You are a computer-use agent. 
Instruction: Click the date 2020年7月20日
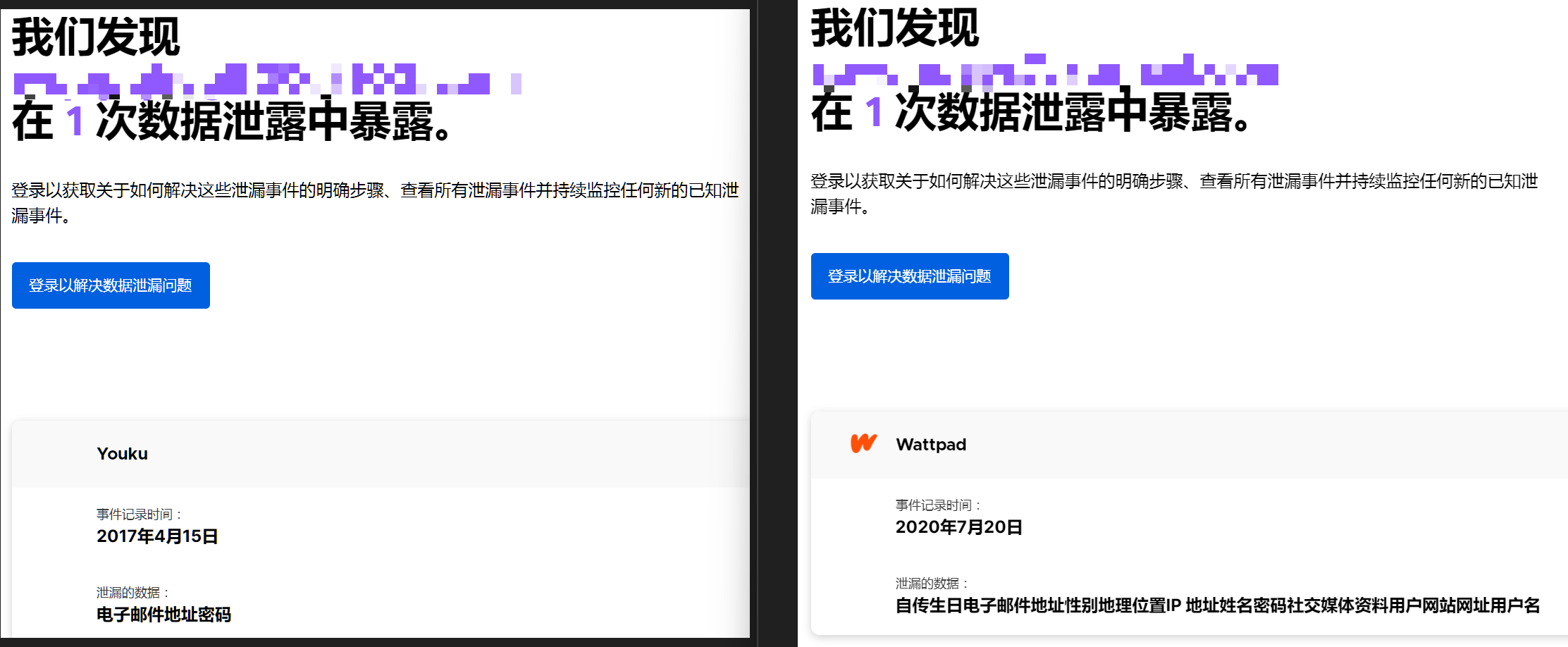coord(958,527)
